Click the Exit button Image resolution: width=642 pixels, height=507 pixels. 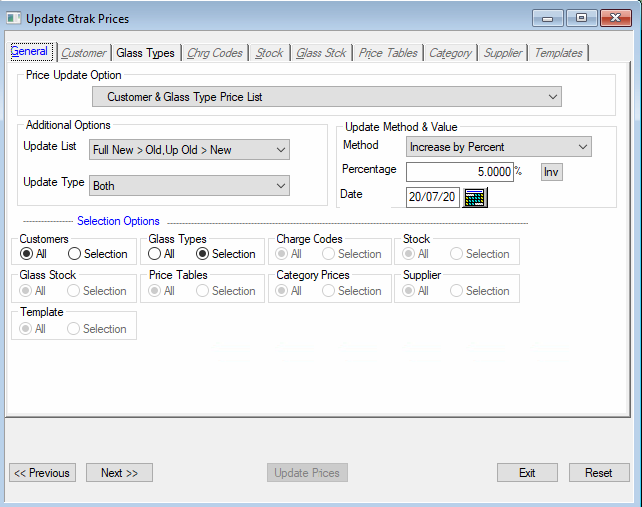tap(527, 473)
